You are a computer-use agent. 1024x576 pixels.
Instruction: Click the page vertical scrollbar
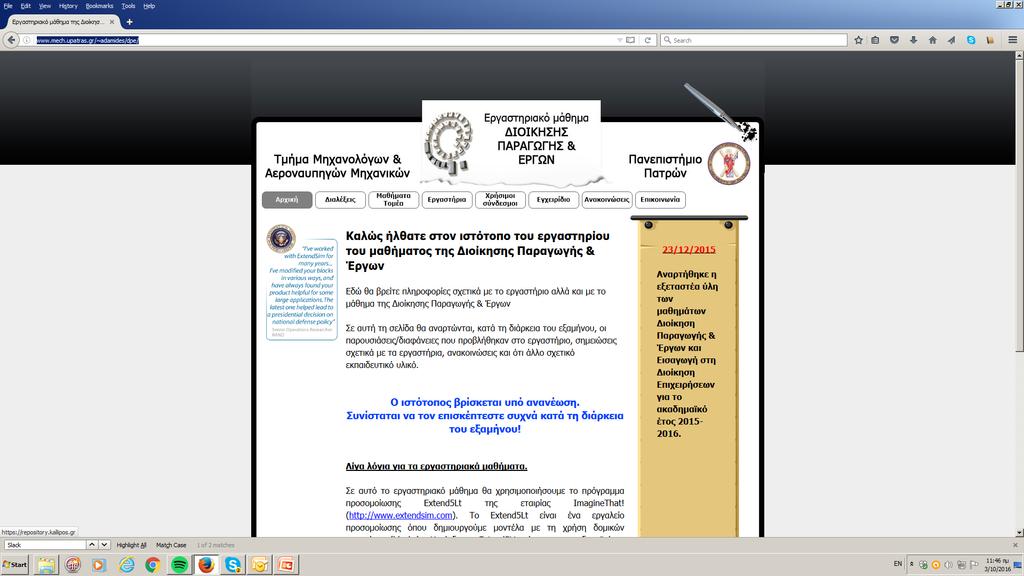[1019, 206]
